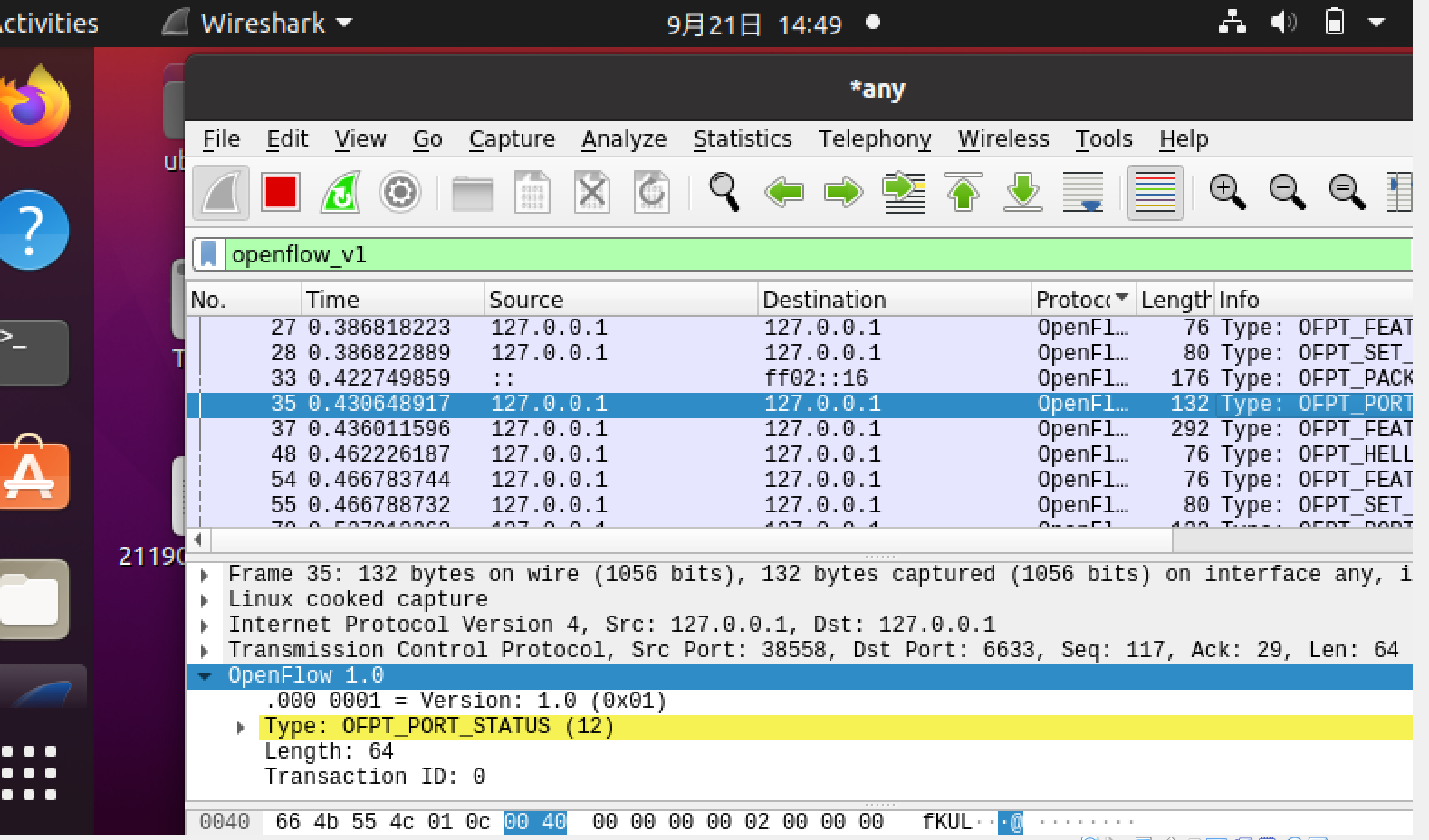This screenshot has height=840, width=1429.
Task: Sort packets by Source column header
Action: (621, 300)
